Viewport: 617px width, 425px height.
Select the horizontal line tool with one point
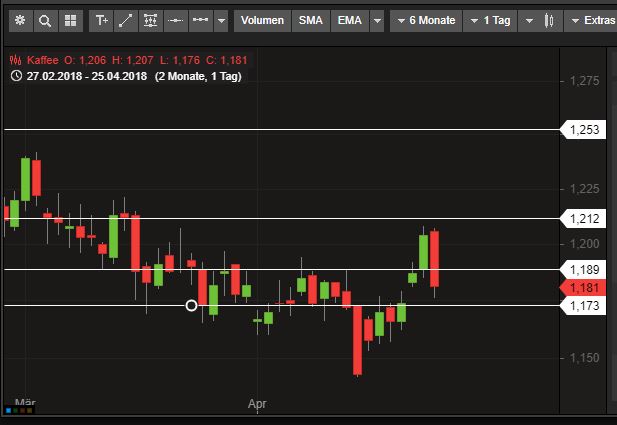click(175, 20)
